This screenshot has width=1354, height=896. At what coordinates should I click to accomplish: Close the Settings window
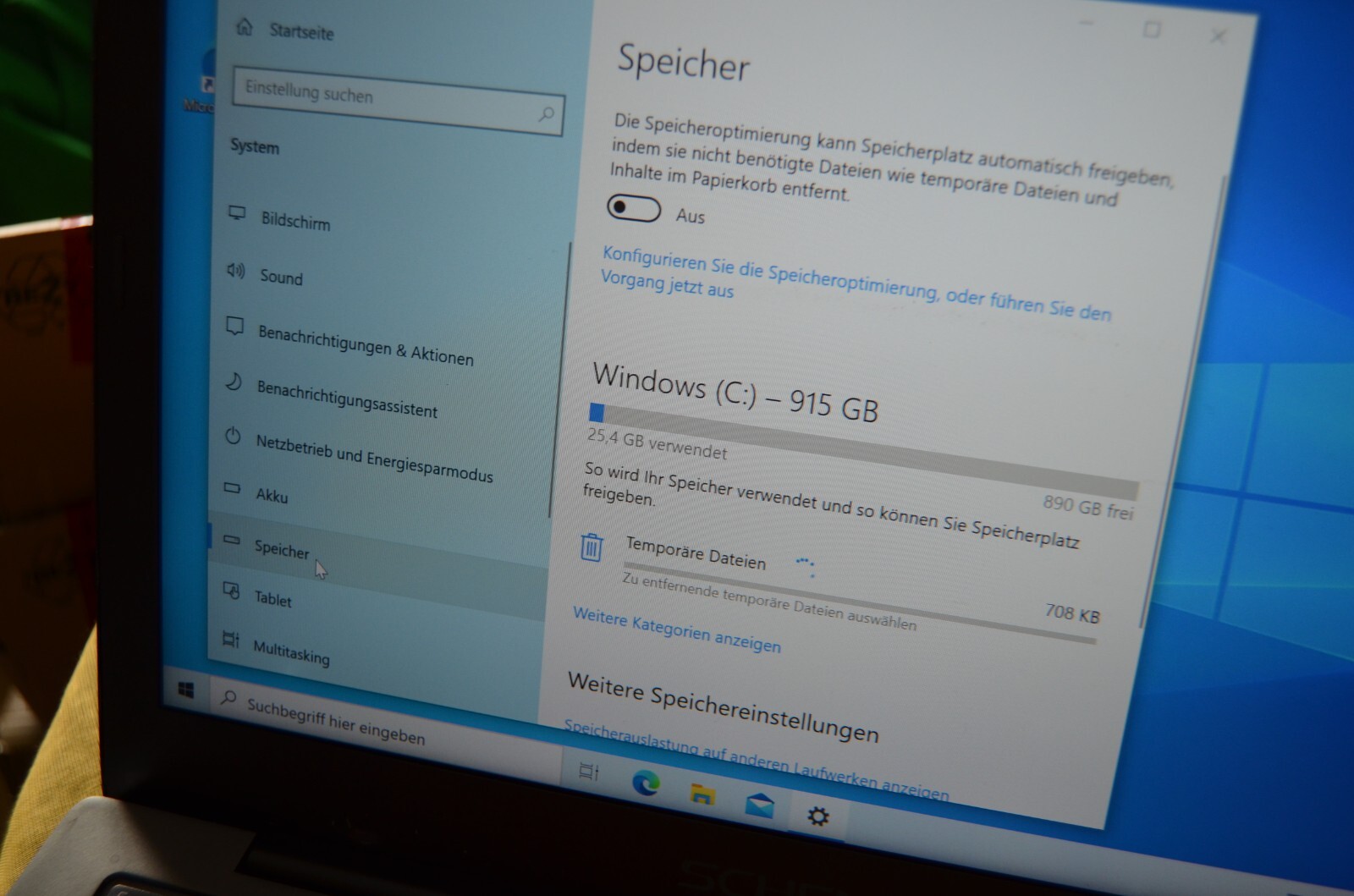coord(1219,36)
